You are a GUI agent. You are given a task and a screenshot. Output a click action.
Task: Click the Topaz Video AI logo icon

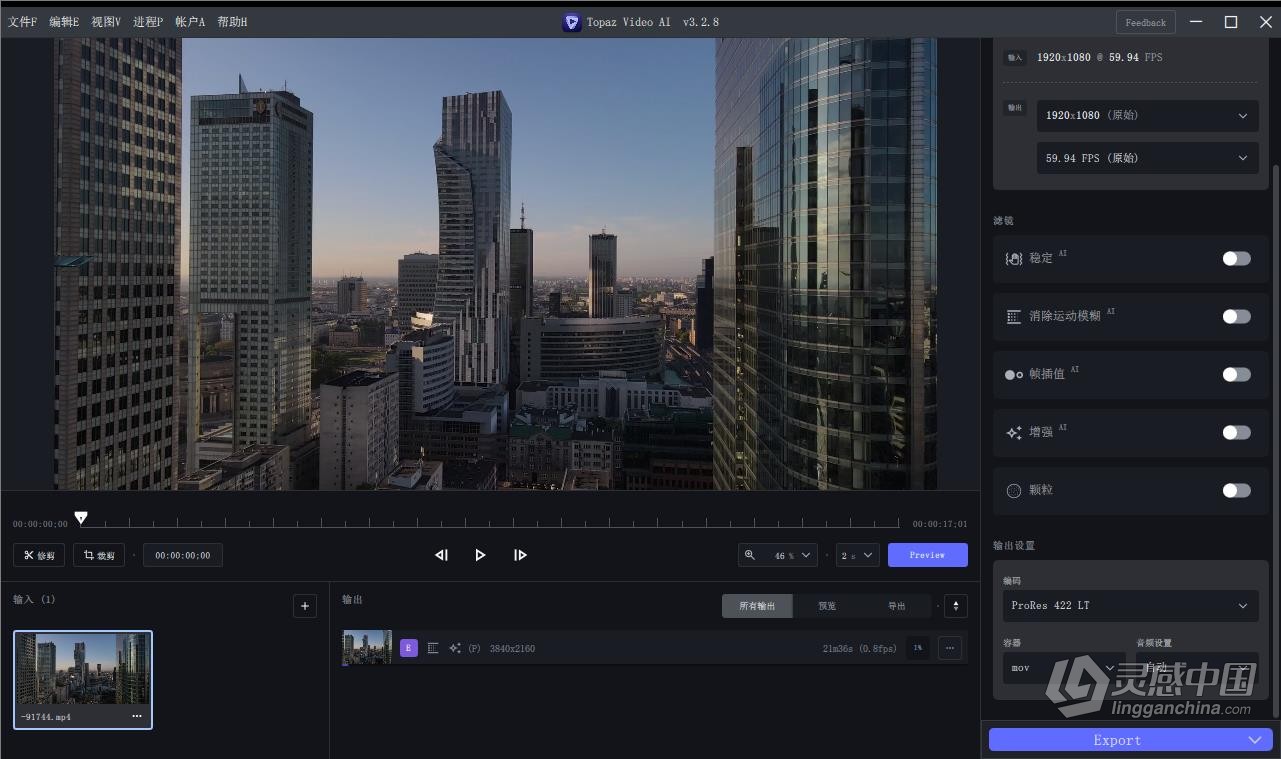click(x=572, y=22)
